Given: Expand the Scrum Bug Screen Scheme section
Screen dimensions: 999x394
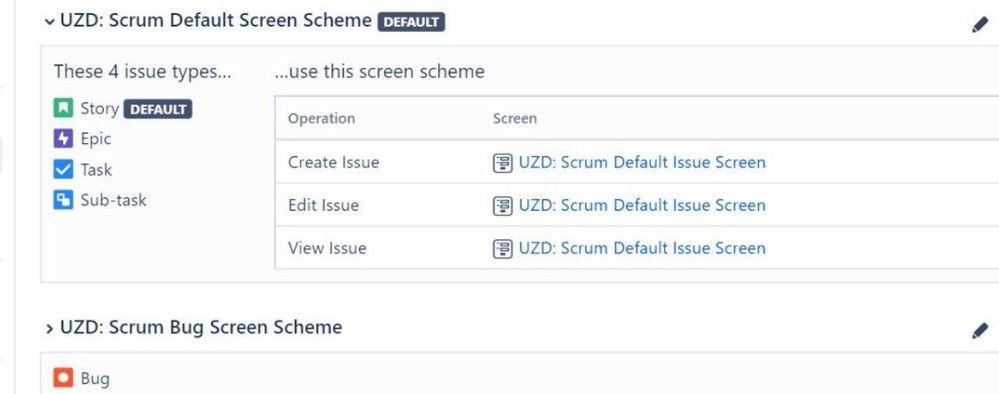Looking at the screenshot, I should pyautogui.click(x=49, y=328).
